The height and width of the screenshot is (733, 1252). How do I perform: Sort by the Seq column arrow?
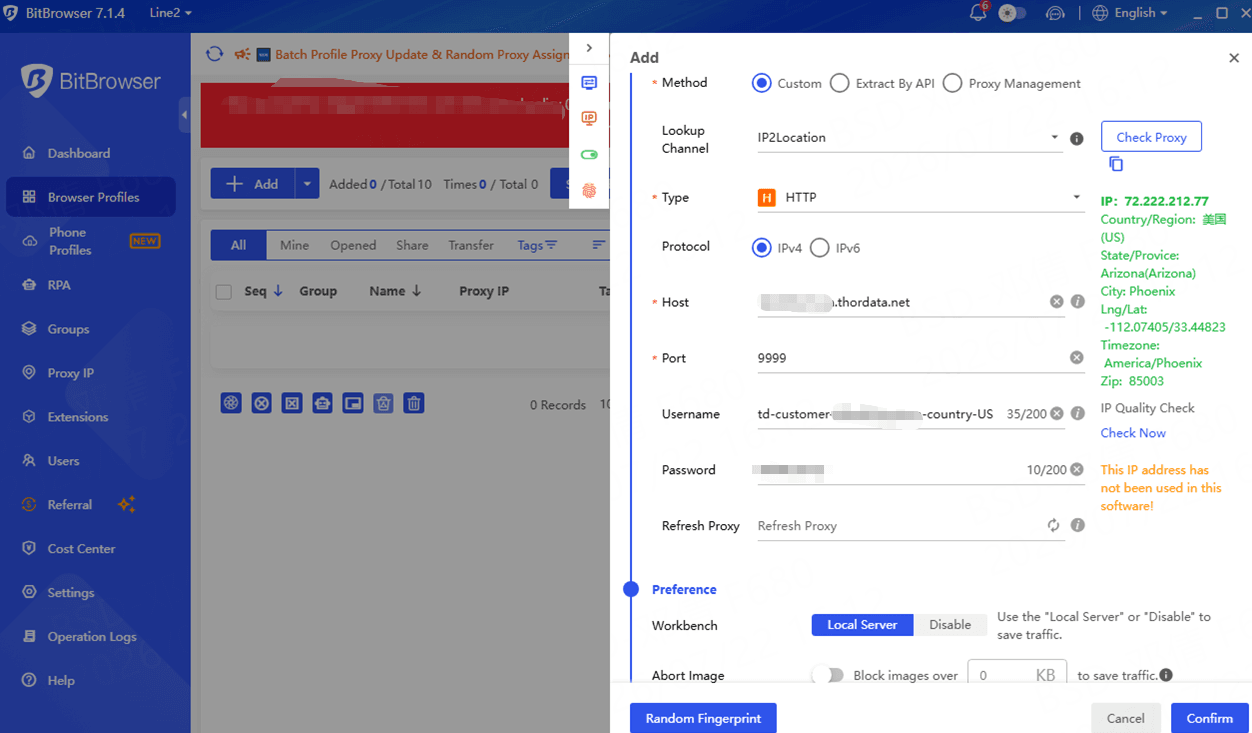(x=278, y=291)
